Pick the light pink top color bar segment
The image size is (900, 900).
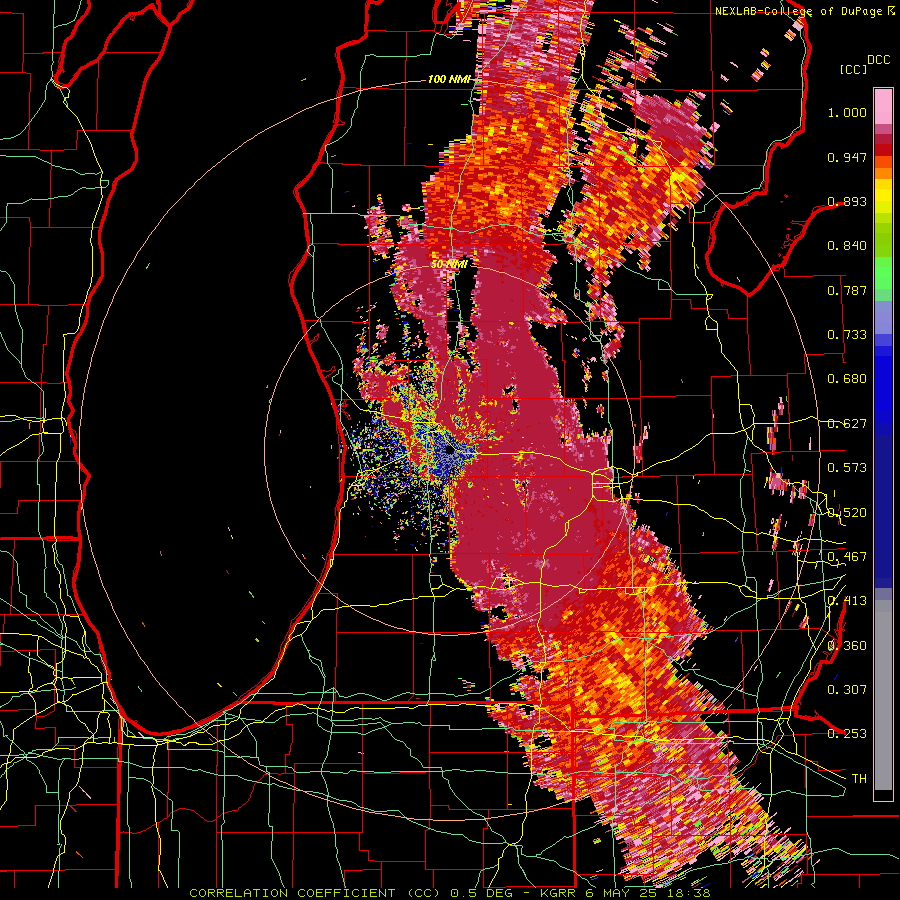(883, 106)
